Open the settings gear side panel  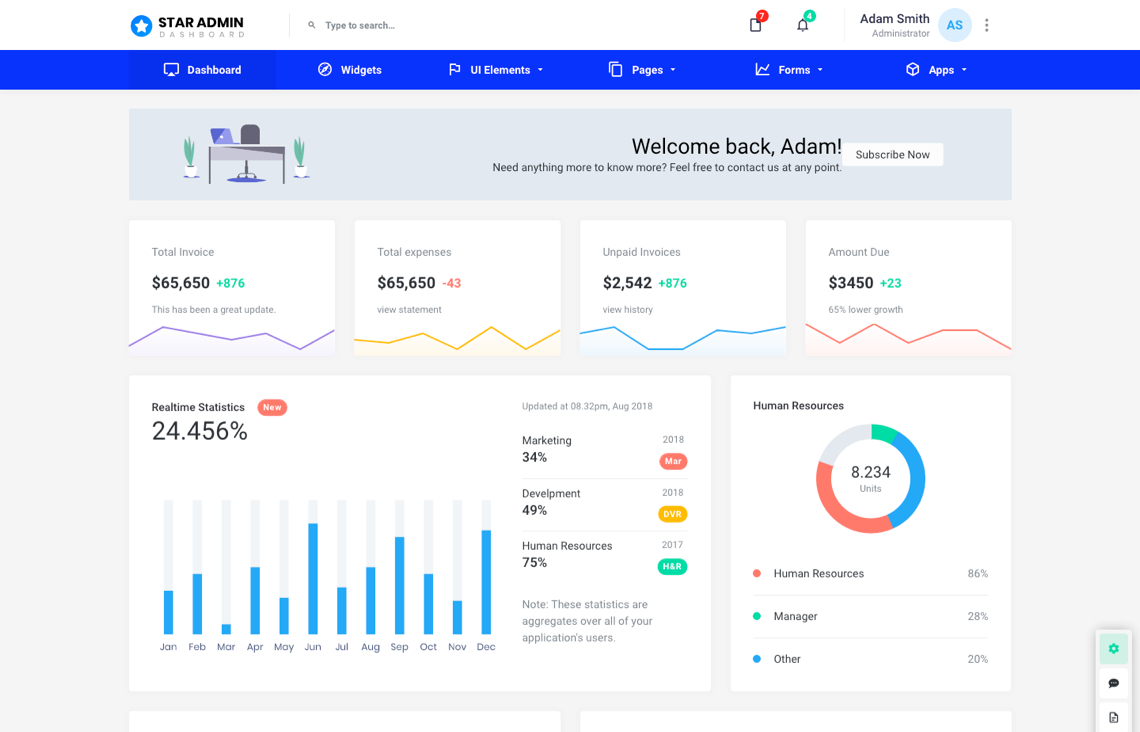coord(1113,649)
